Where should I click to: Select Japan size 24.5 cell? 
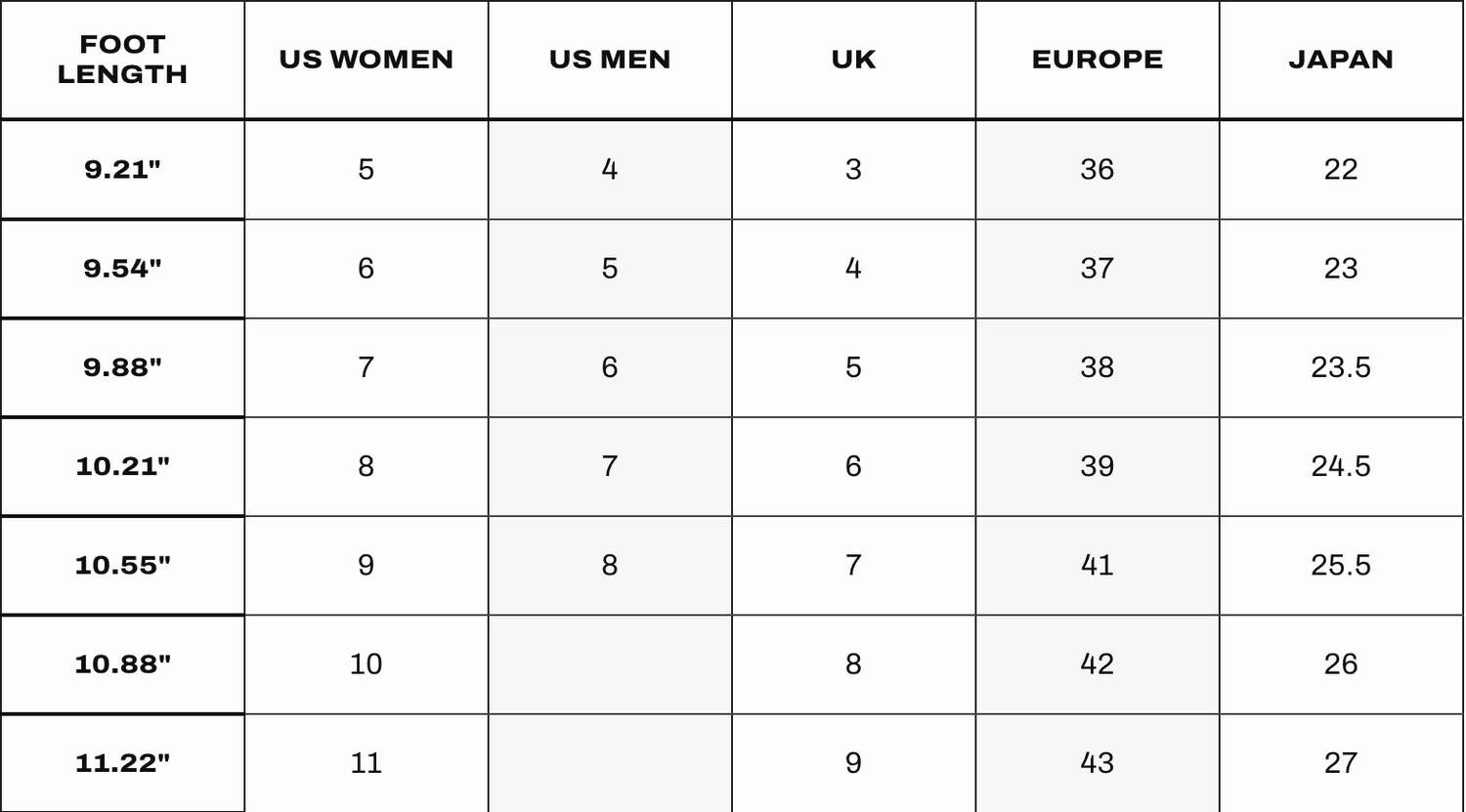tap(1341, 467)
